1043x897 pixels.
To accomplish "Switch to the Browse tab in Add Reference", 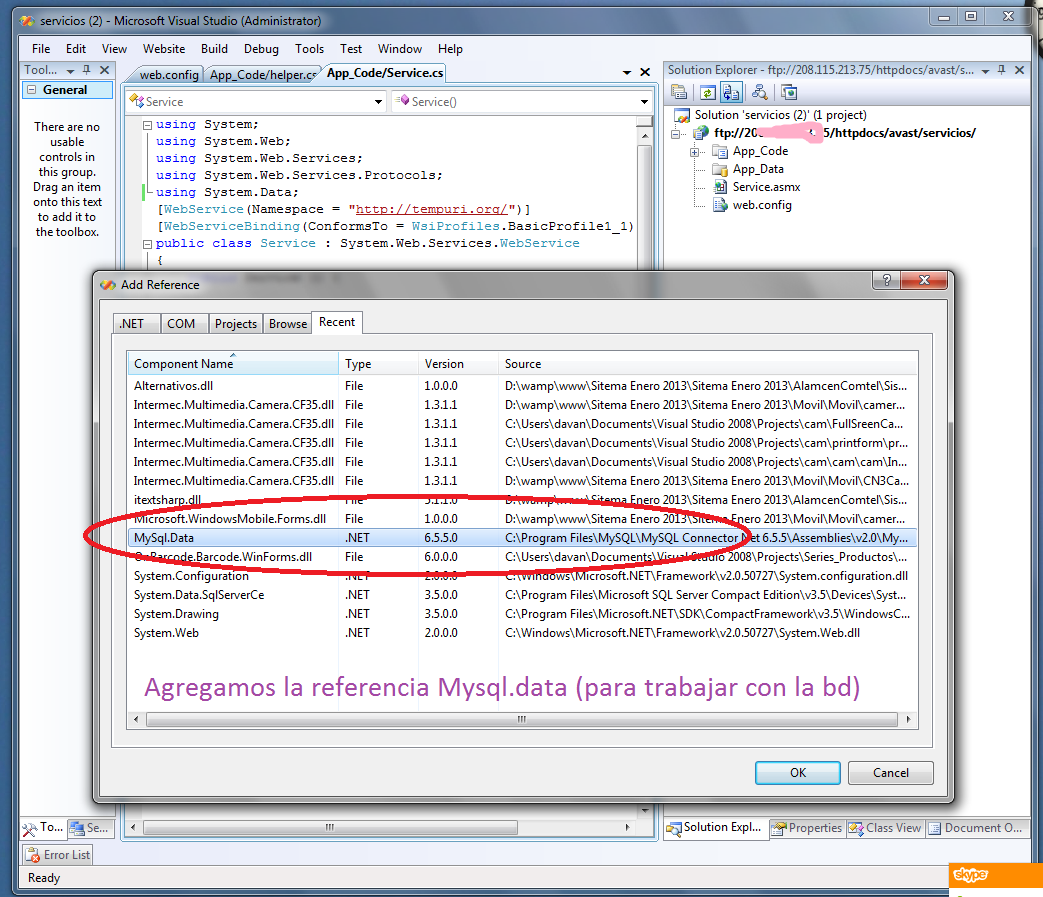I will point(287,322).
